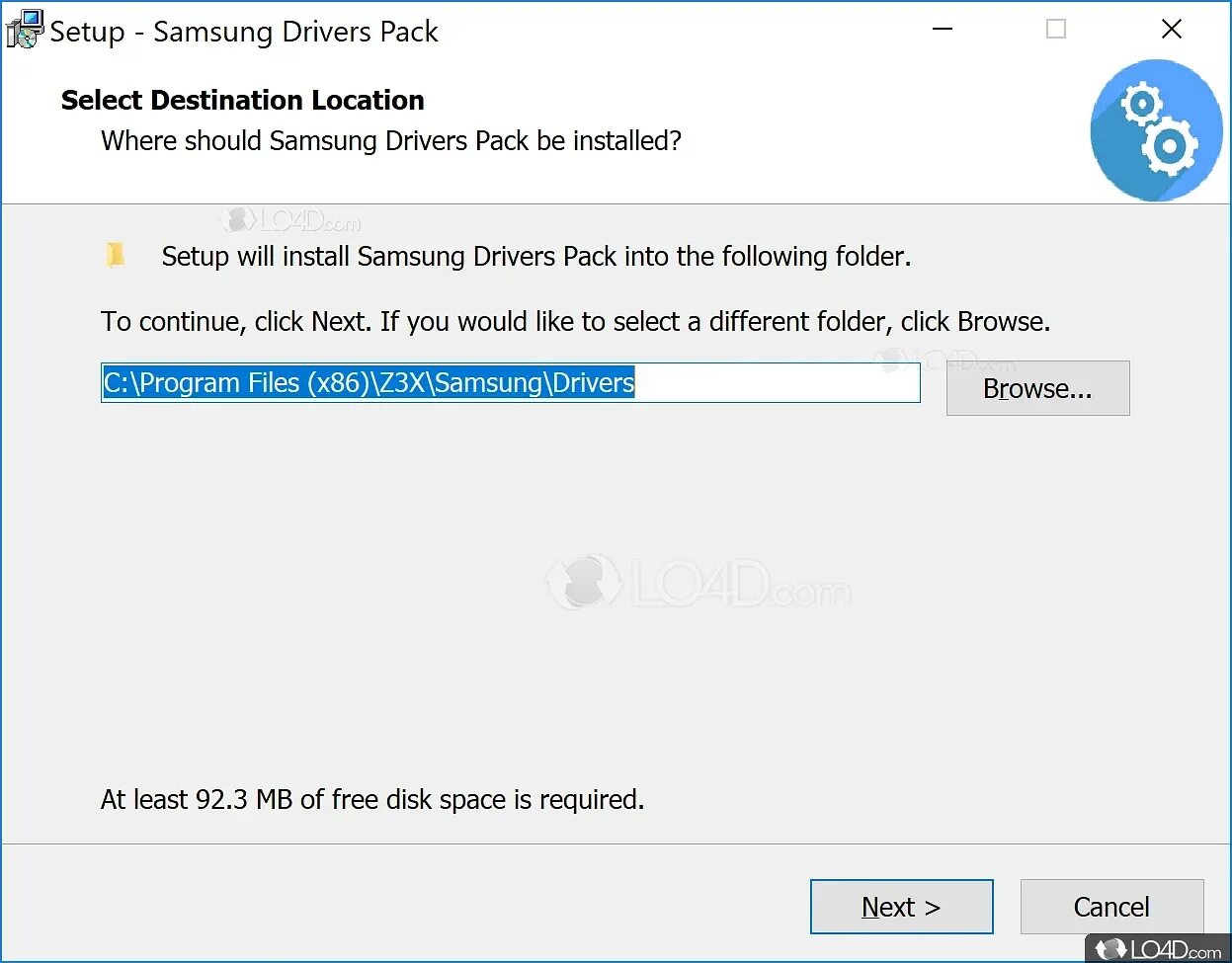Click the yellow folder icon
This screenshot has width=1232, height=963.
tap(116, 255)
